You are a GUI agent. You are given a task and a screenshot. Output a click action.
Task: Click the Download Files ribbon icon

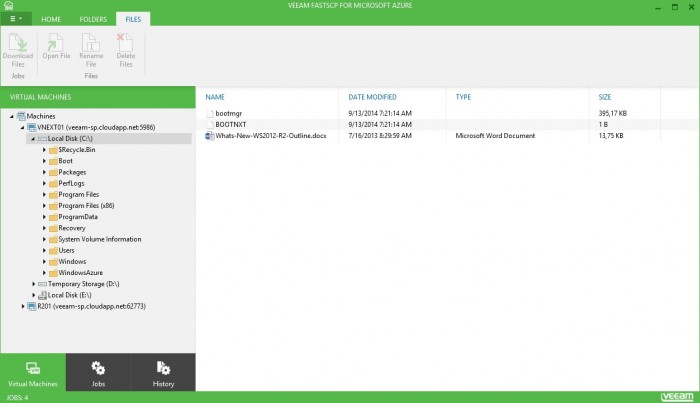17,44
